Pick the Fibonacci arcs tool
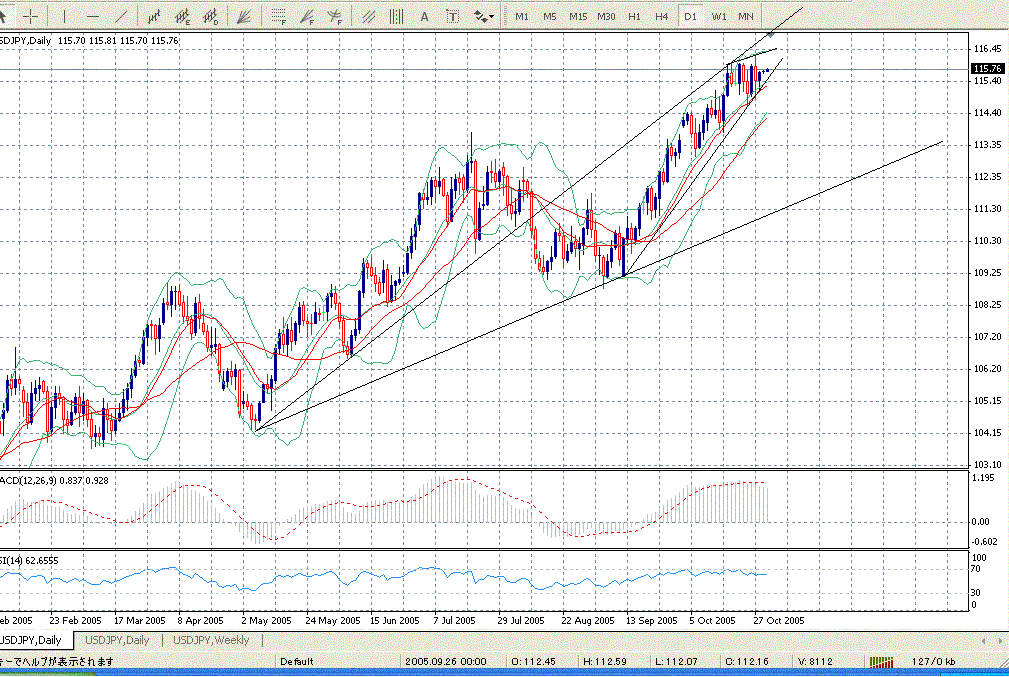 tap(335, 17)
